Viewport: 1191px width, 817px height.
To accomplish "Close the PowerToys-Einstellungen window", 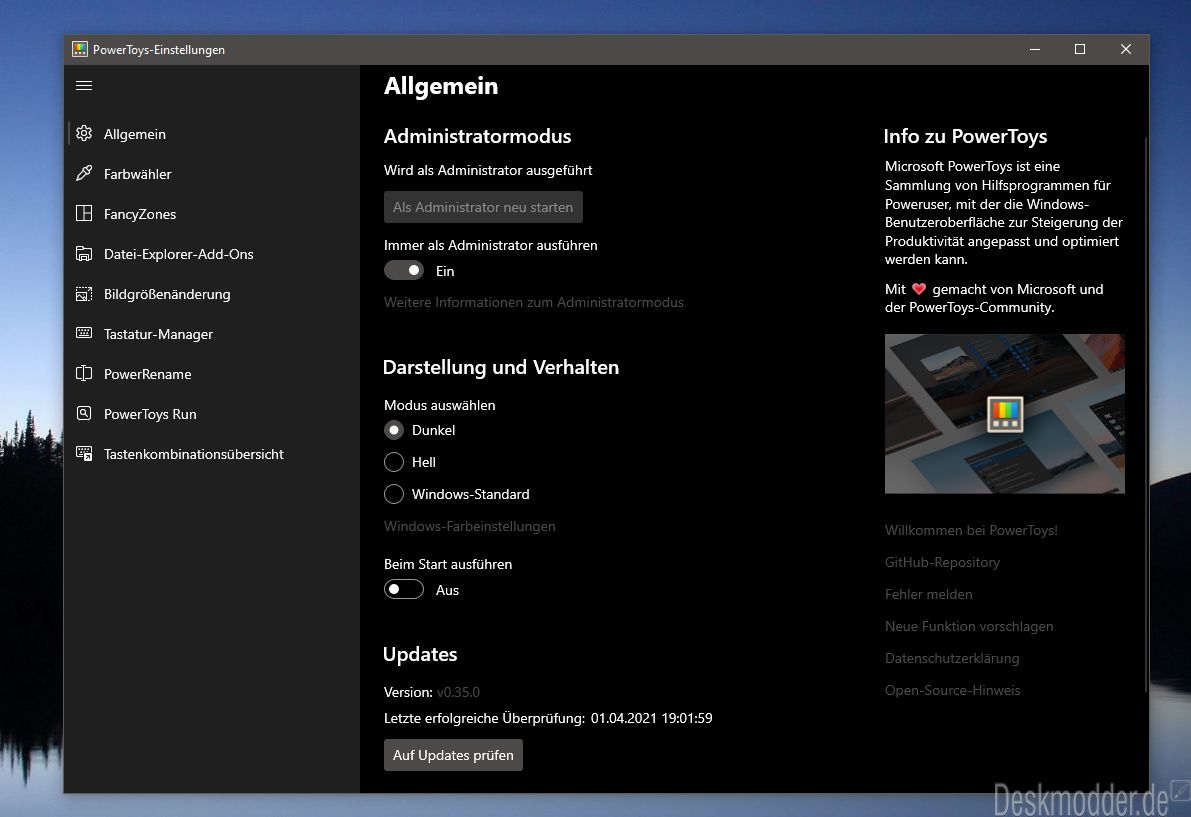I will pyautogui.click(x=1125, y=49).
